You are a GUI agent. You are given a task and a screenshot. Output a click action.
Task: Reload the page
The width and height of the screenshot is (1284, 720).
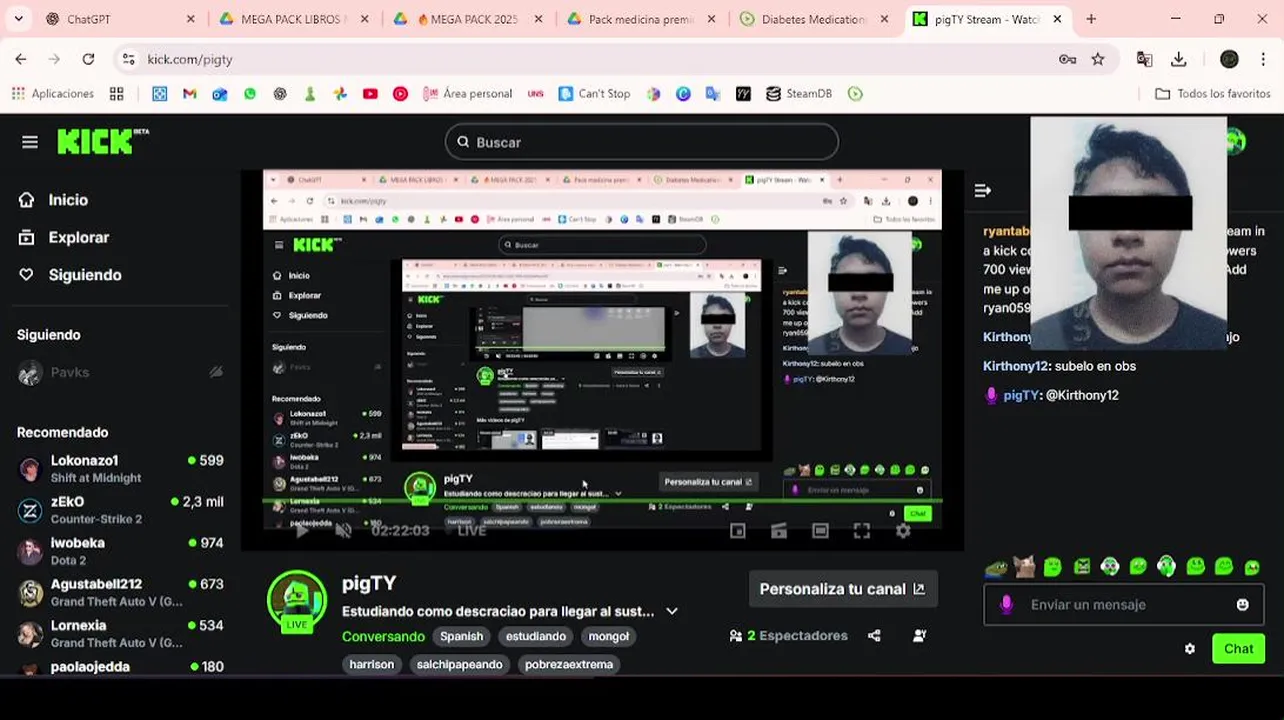88,59
